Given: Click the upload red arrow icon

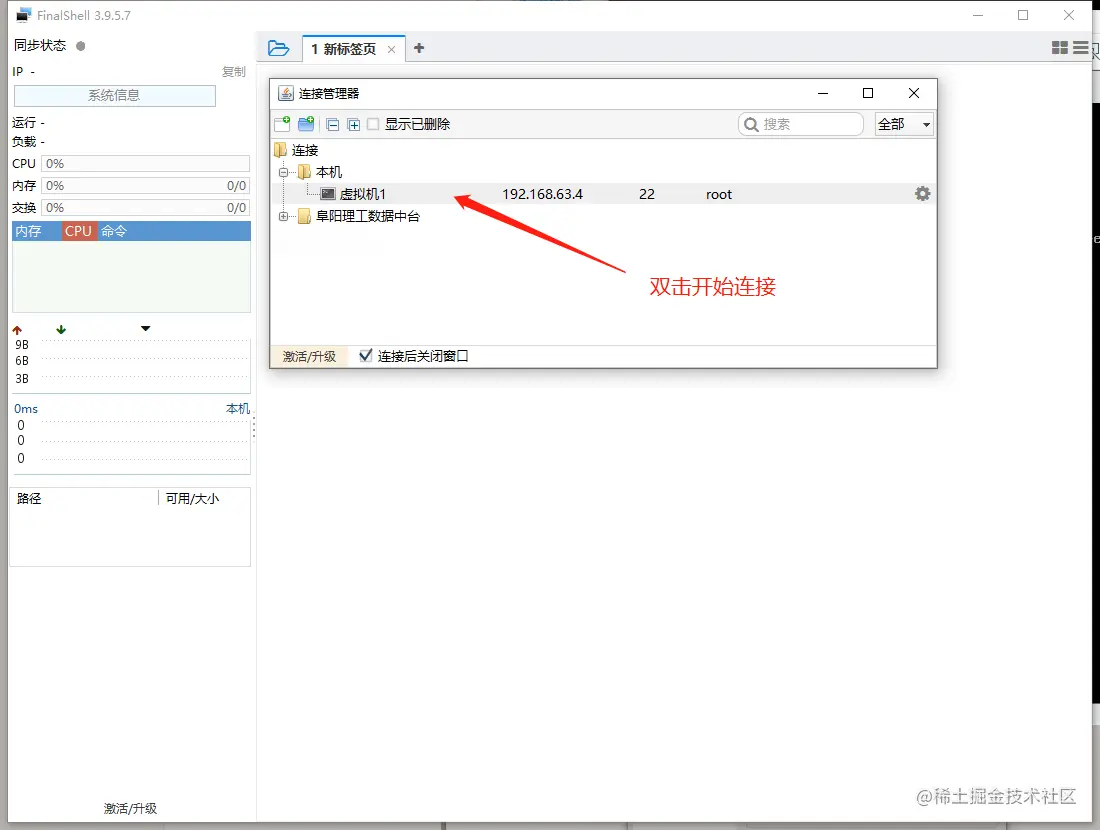Looking at the screenshot, I should [x=18, y=330].
